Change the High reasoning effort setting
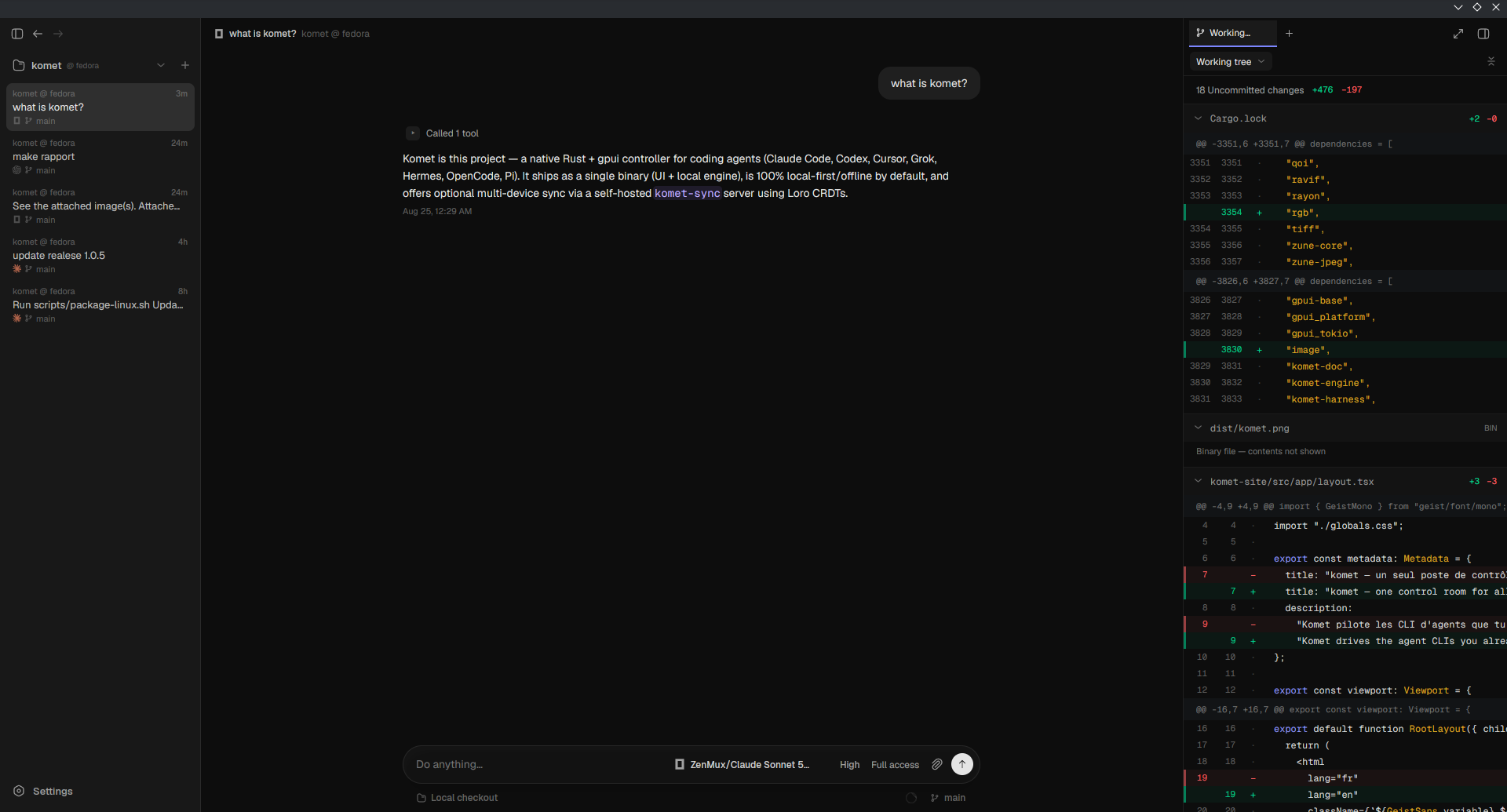The width and height of the screenshot is (1507, 812). (849, 764)
